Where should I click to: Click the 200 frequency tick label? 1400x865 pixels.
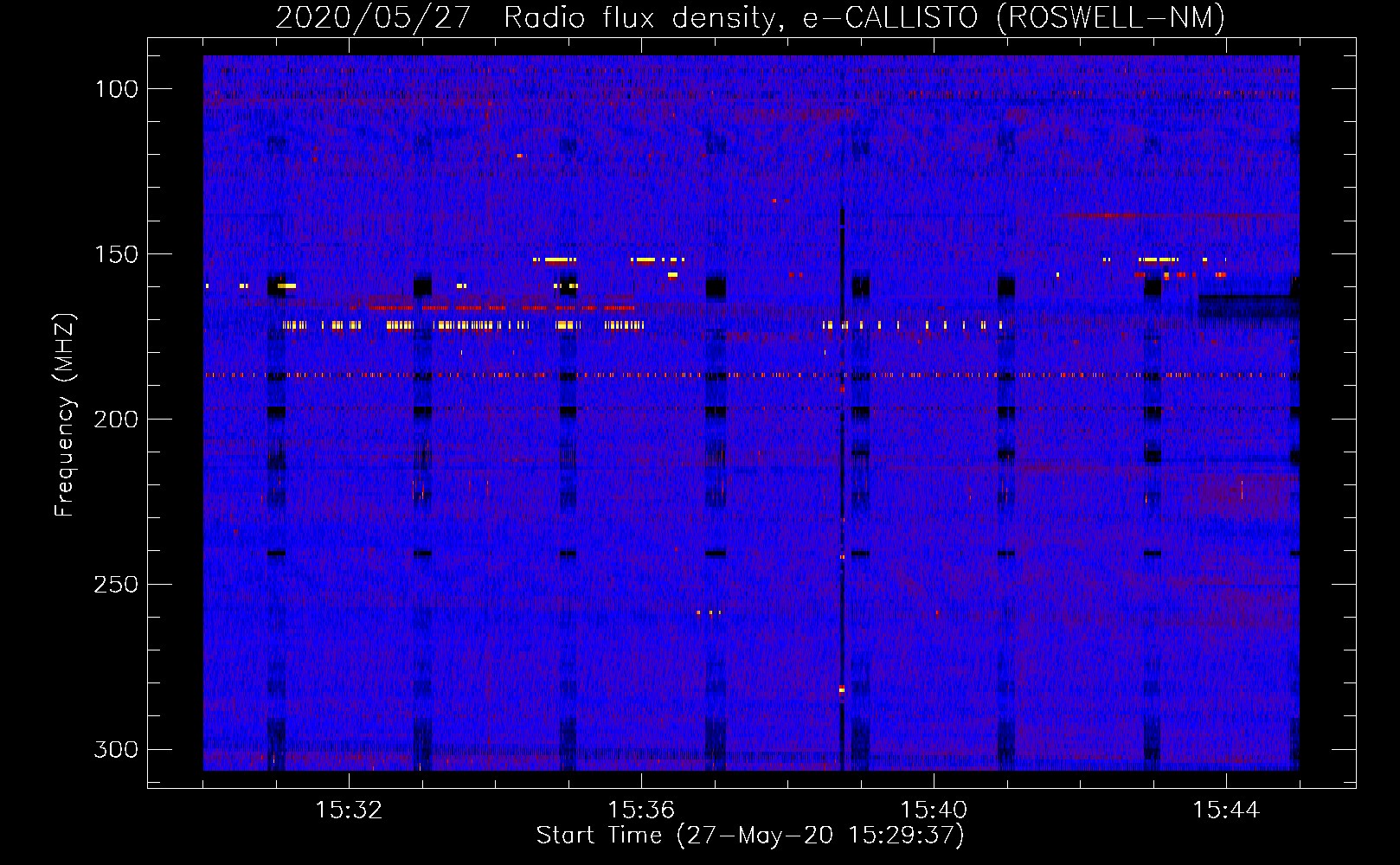tap(116, 420)
